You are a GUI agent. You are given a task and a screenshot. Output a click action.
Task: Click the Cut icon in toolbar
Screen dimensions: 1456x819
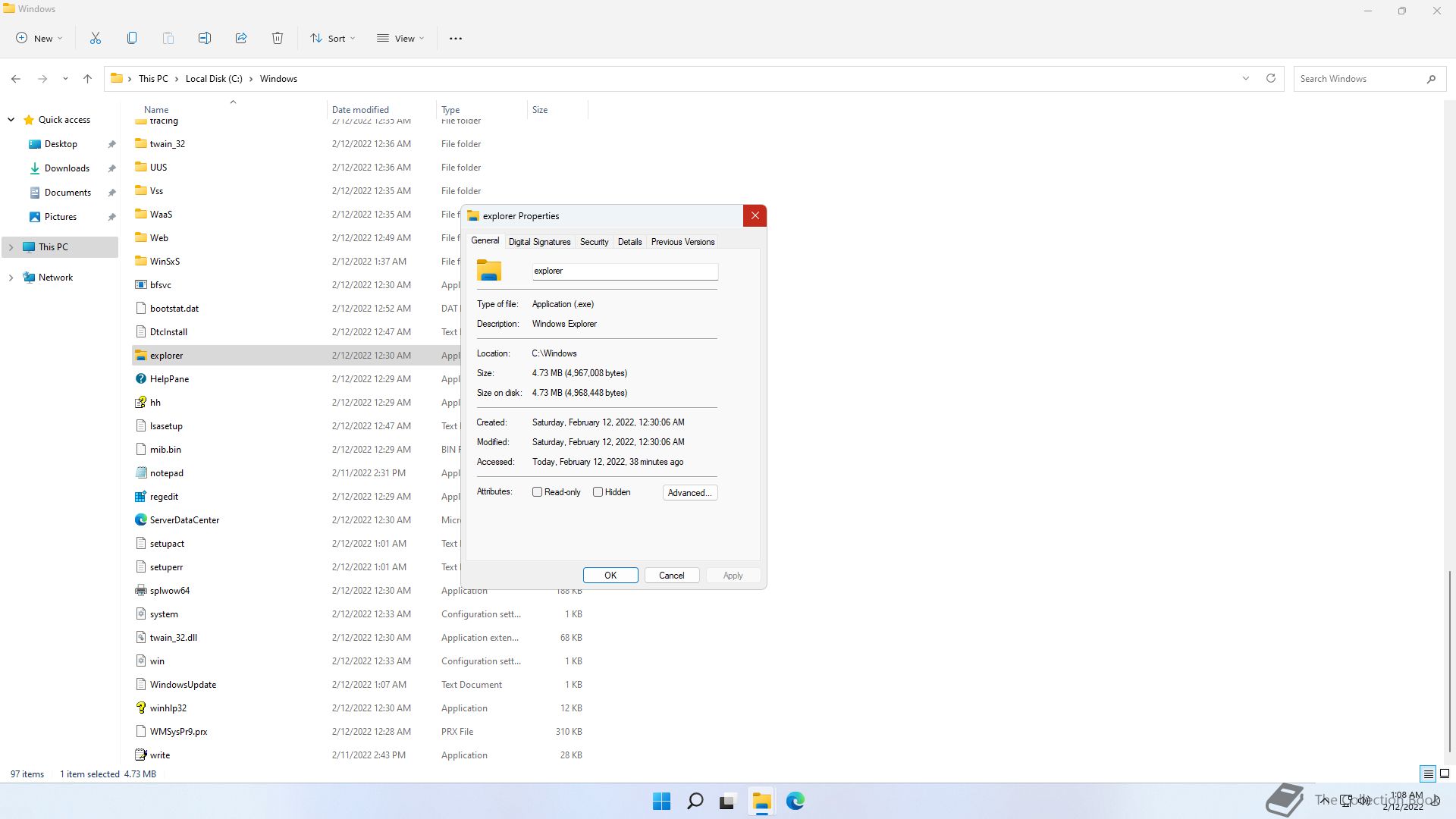click(96, 38)
